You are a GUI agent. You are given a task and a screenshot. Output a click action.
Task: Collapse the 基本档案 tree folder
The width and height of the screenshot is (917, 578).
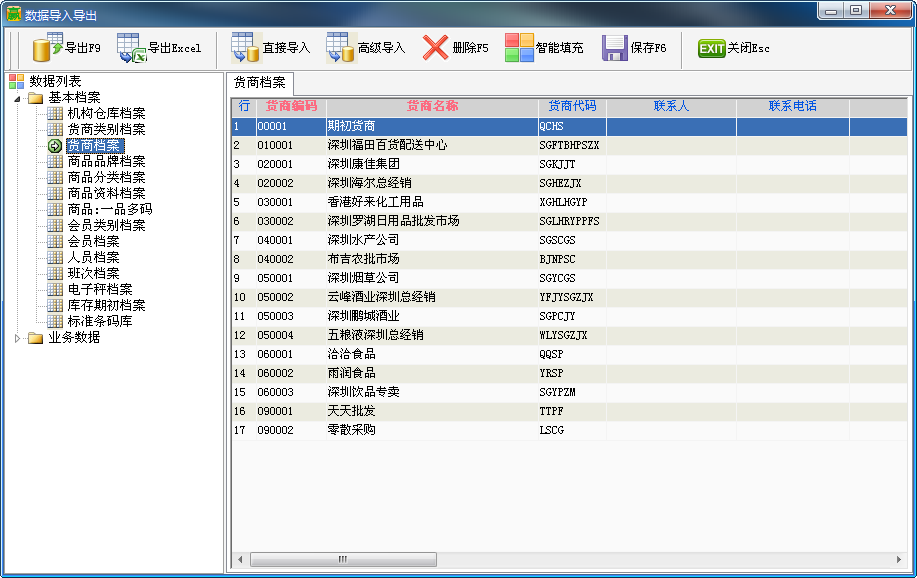(17, 98)
